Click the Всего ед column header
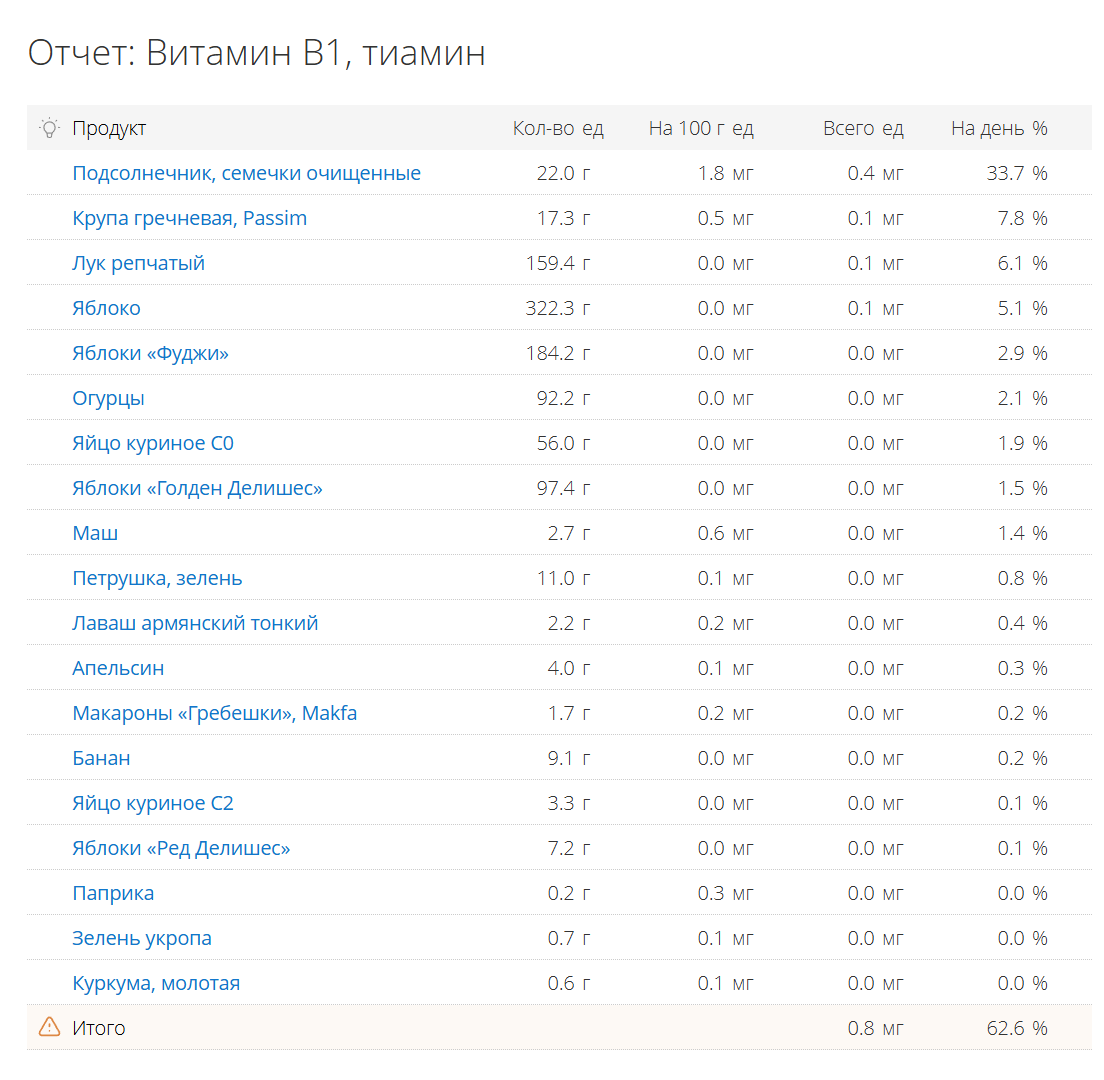The height and width of the screenshot is (1080, 1104). click(x=863, y=128)
